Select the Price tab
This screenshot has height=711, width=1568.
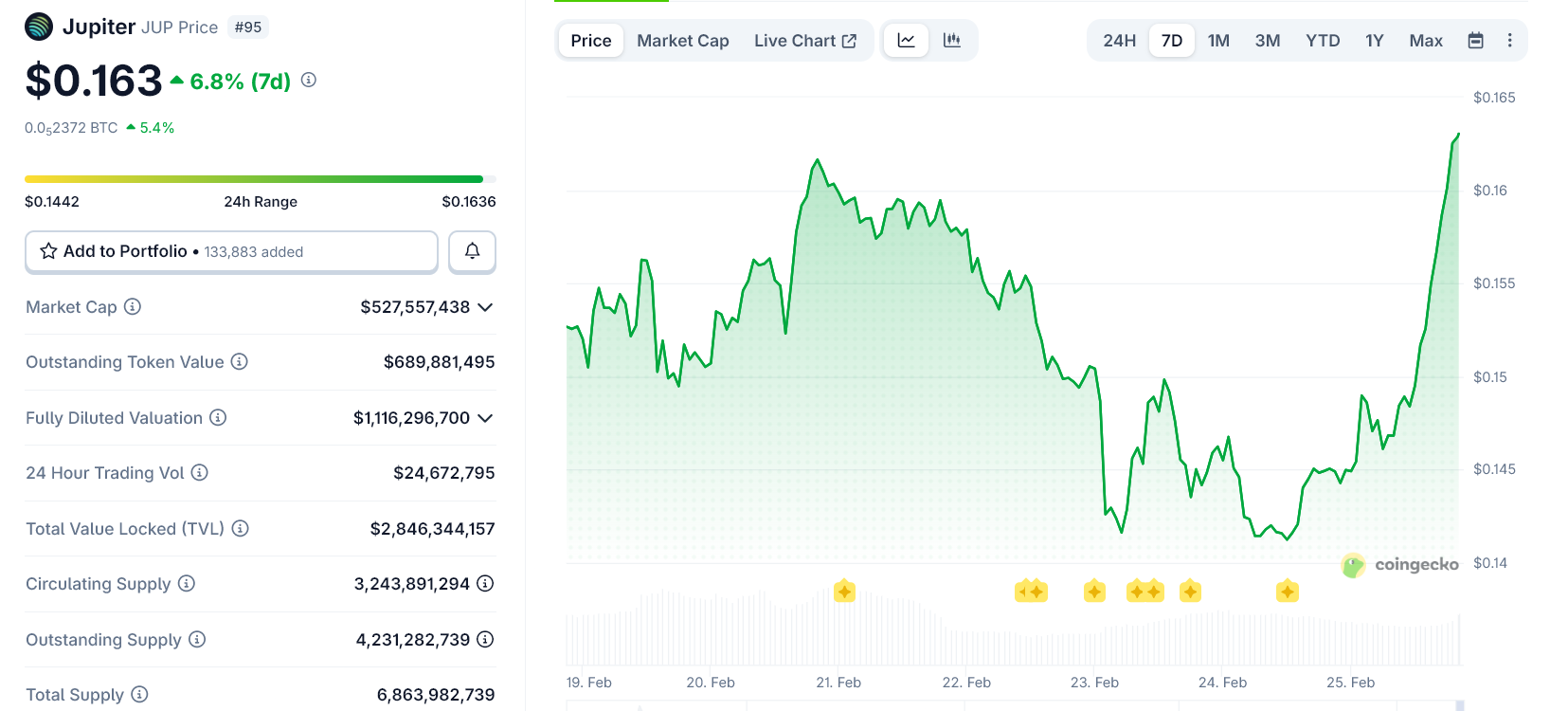[x=590, y=41]
